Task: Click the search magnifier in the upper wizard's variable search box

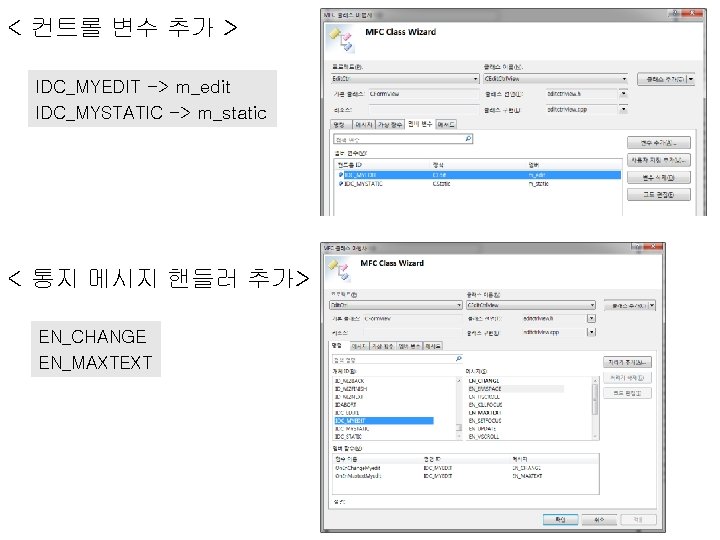Action: [x=468, y=138]
